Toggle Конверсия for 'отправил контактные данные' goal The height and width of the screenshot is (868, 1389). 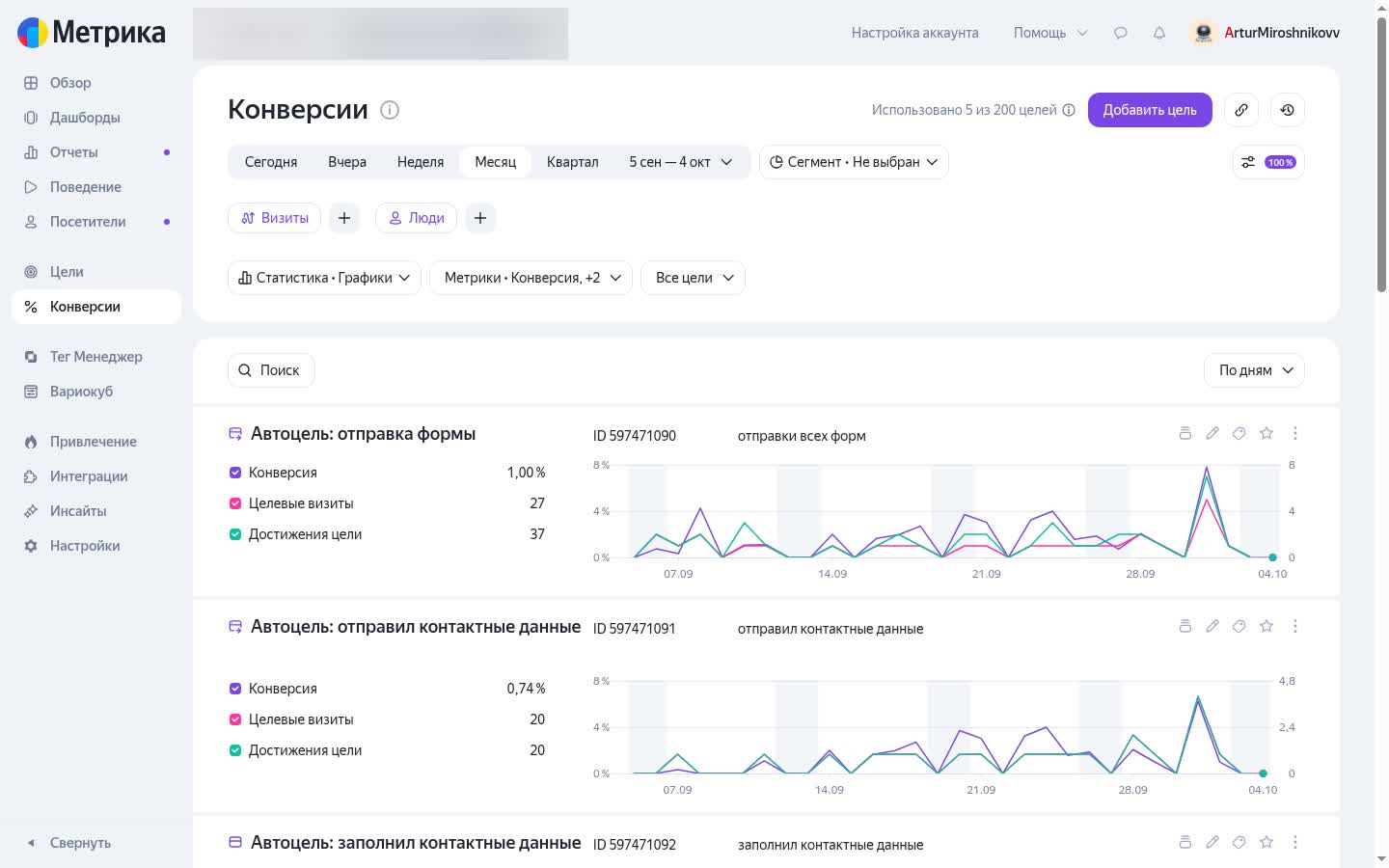(235, 689)
